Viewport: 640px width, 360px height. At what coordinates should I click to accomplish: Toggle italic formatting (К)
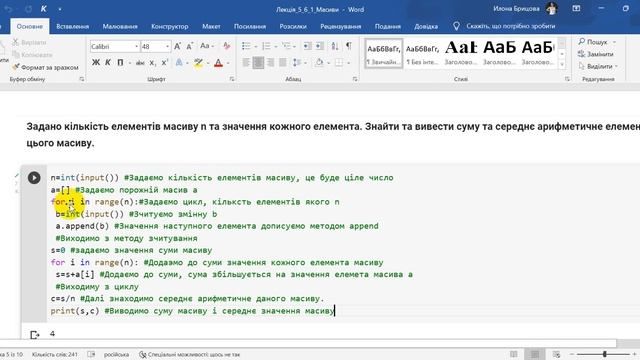pos(108,62)
